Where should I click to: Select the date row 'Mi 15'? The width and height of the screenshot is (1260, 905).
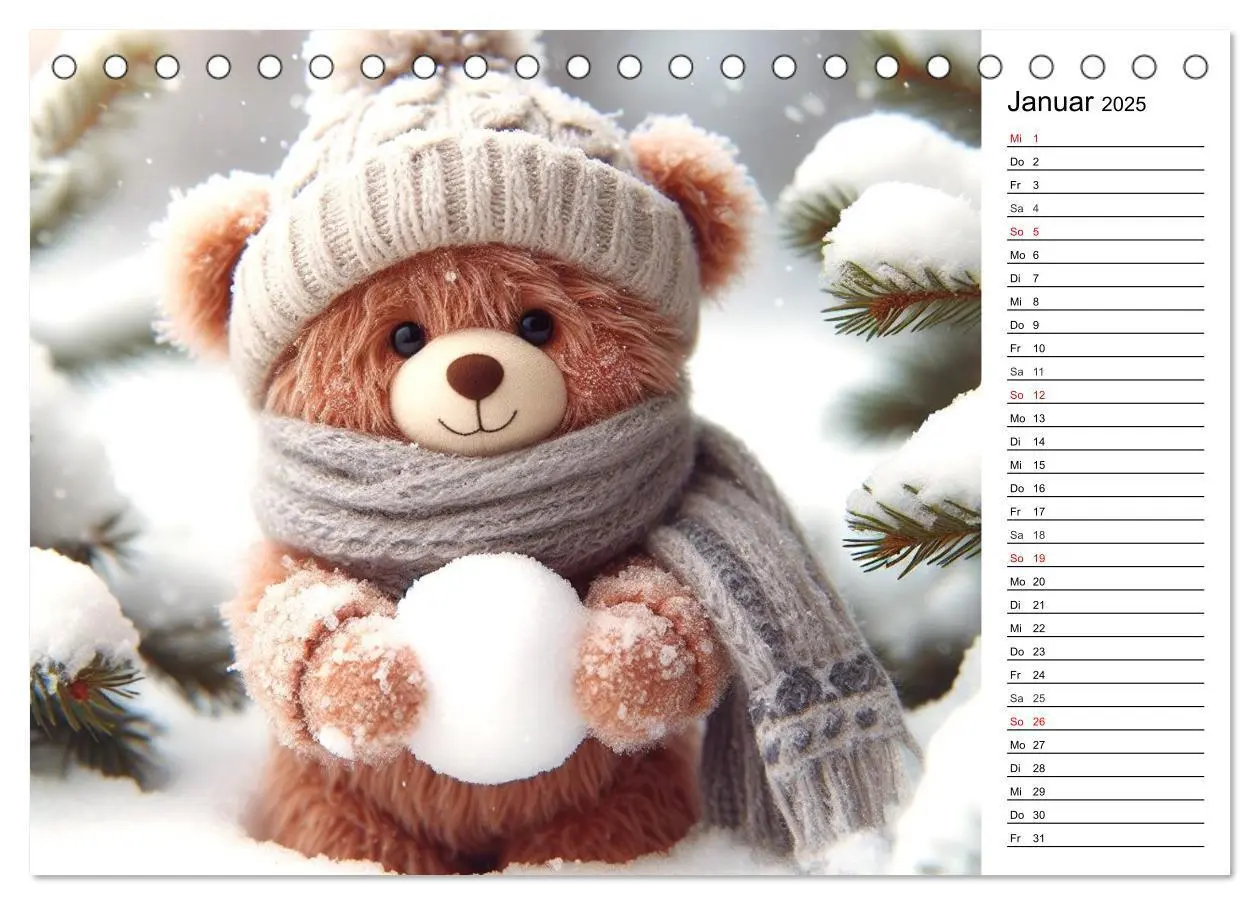(x=1105, y=465)
